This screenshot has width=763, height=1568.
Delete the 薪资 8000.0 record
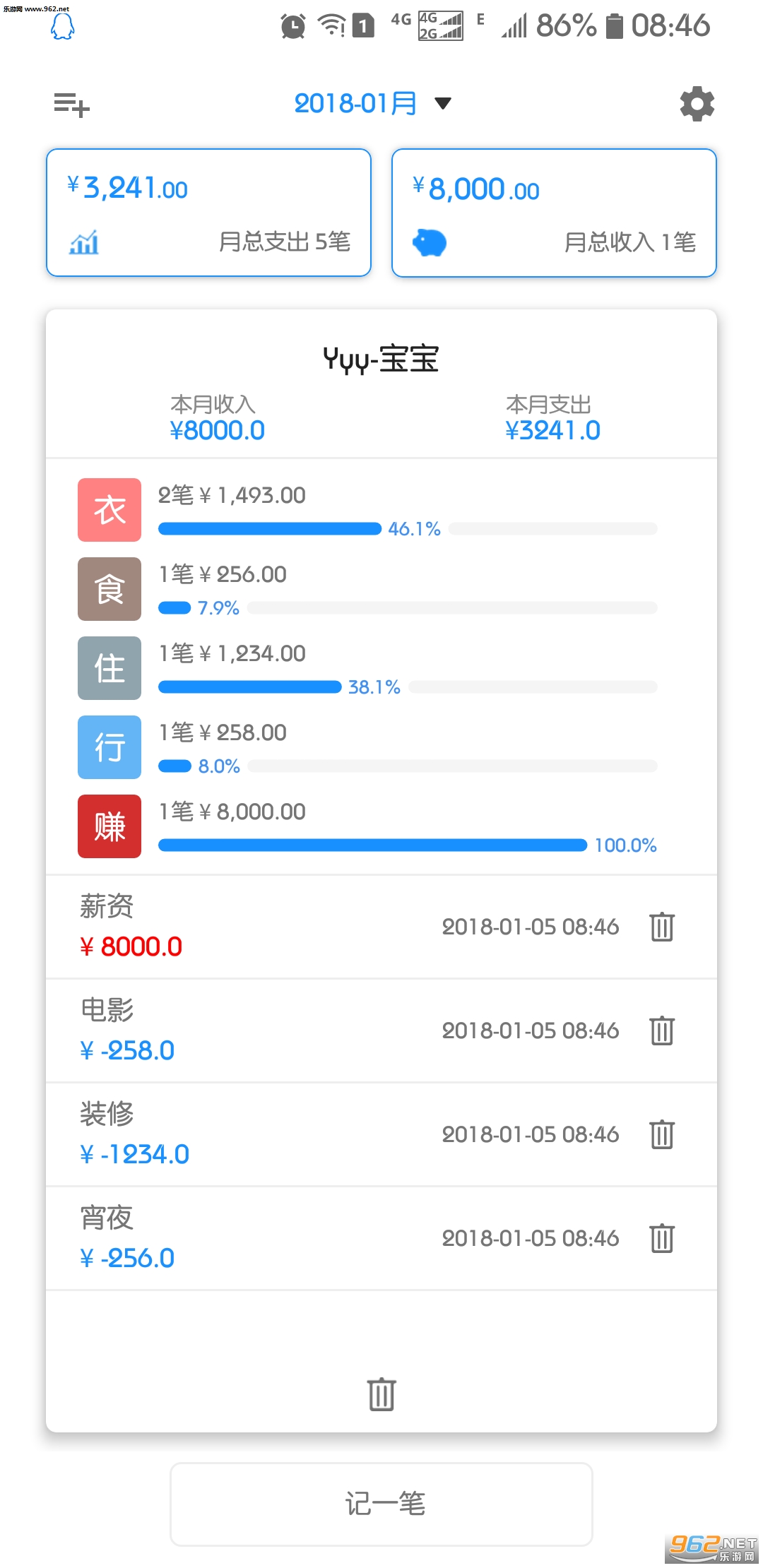point(662,927)
